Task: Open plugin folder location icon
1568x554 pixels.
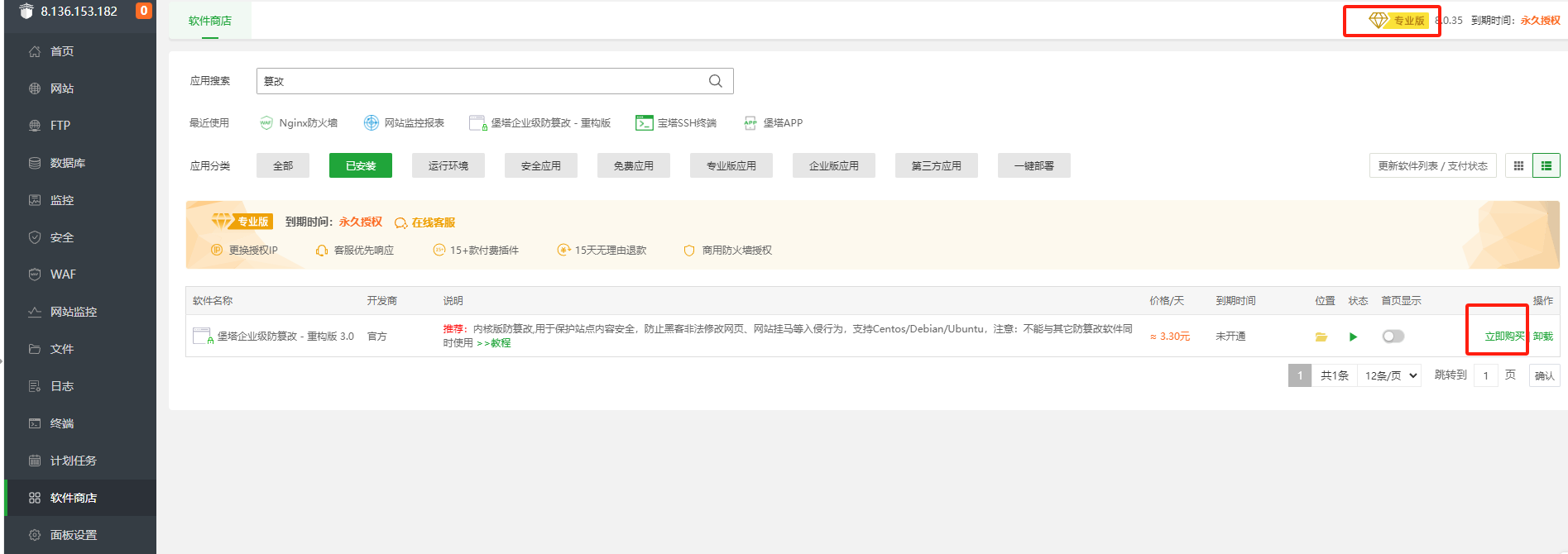Action: pyautogui.click(x=1321, y=337)
